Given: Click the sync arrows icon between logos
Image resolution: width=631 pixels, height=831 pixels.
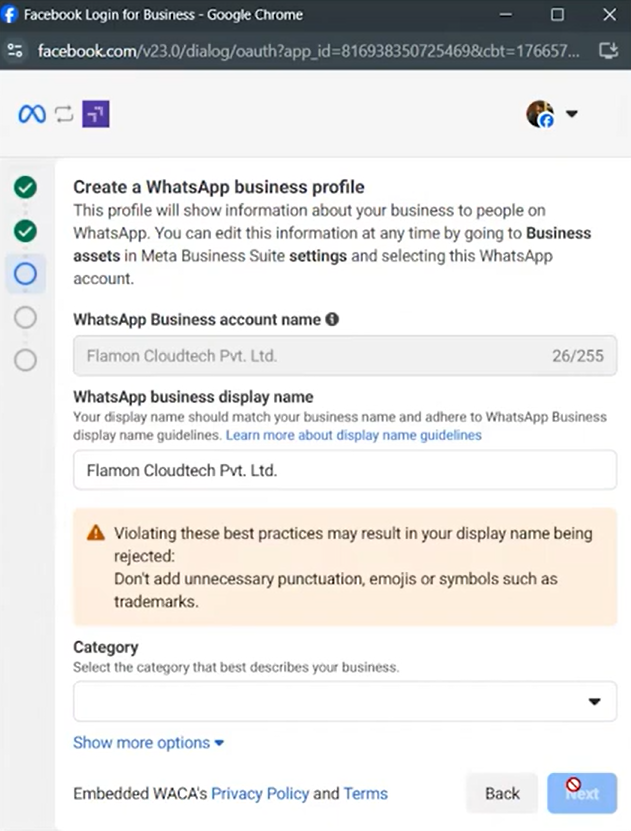Looking at the screenshot, I should pyautogui.click(x=64, y=113).
